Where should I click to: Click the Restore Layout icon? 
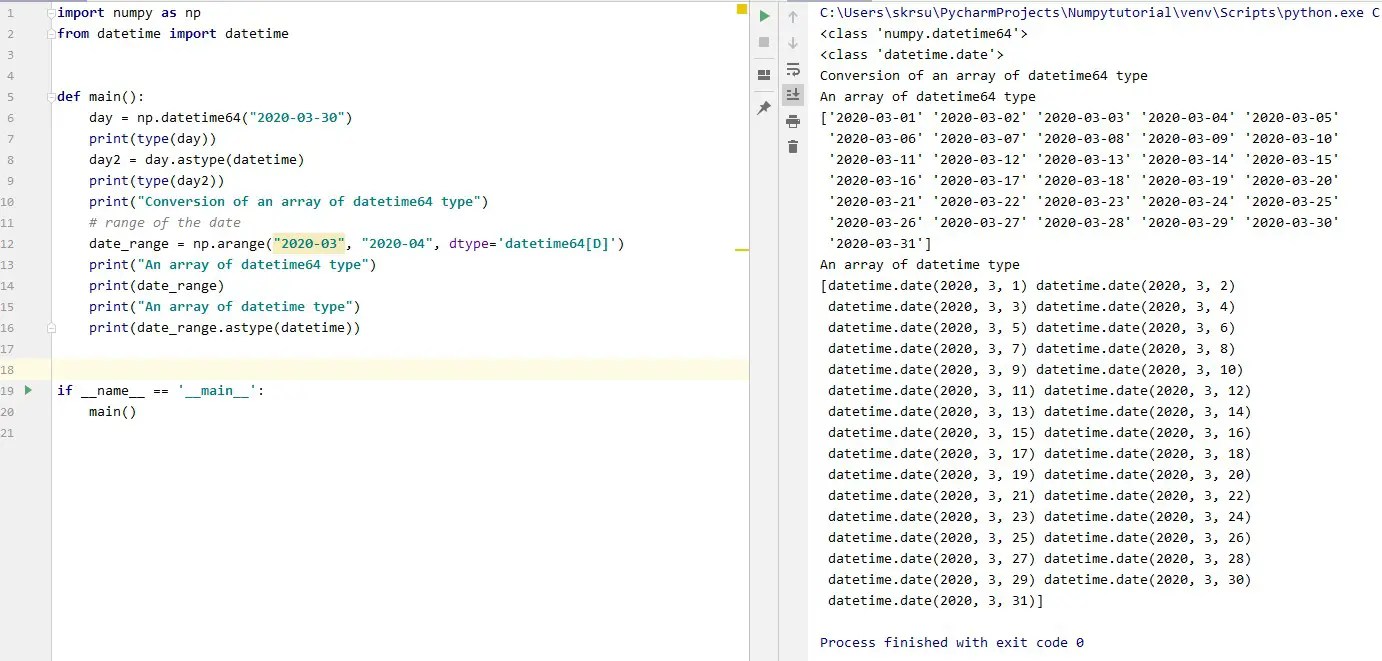[763, 72]
